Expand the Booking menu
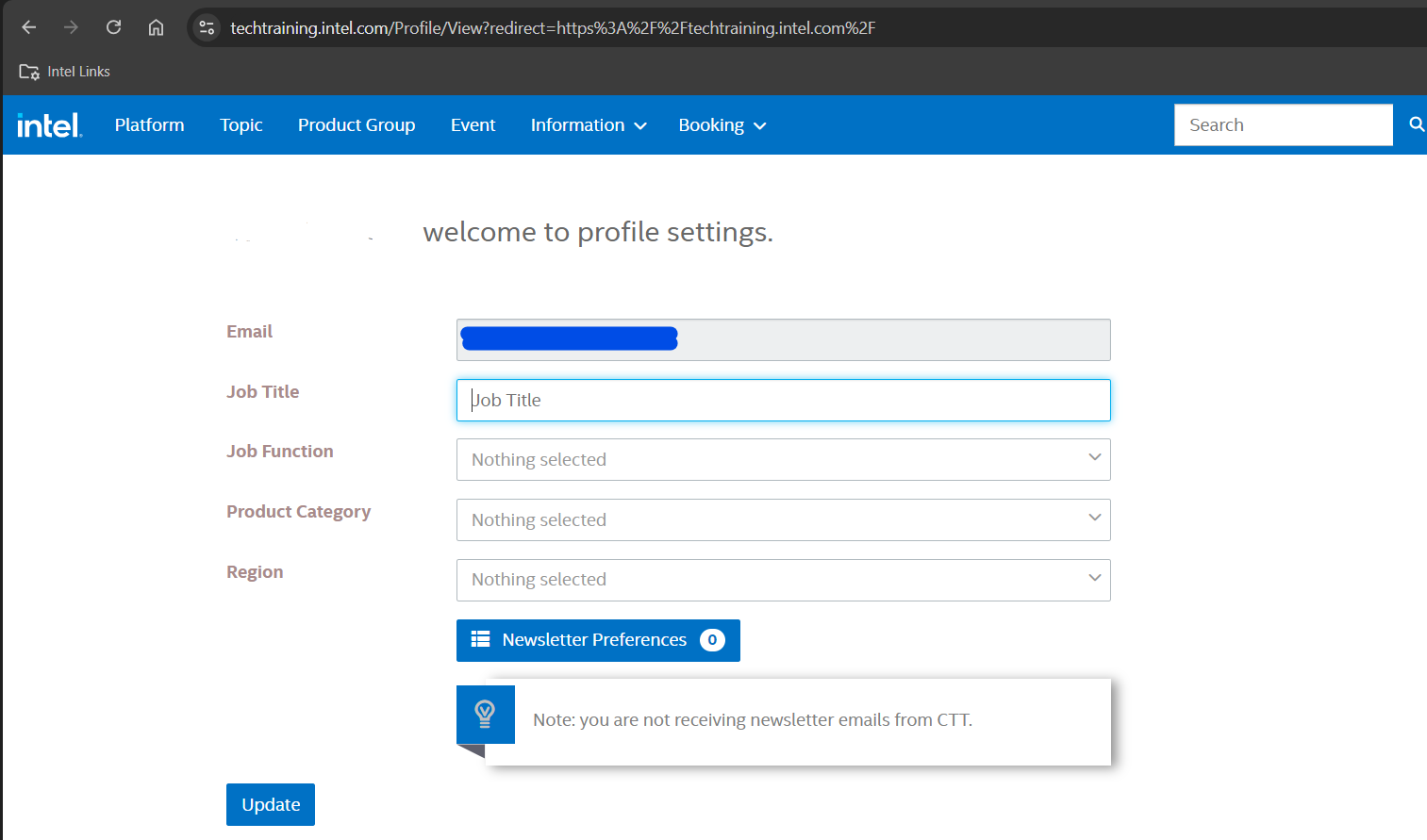The height and width of the screenshot is (840, 1427). point(722,125)
